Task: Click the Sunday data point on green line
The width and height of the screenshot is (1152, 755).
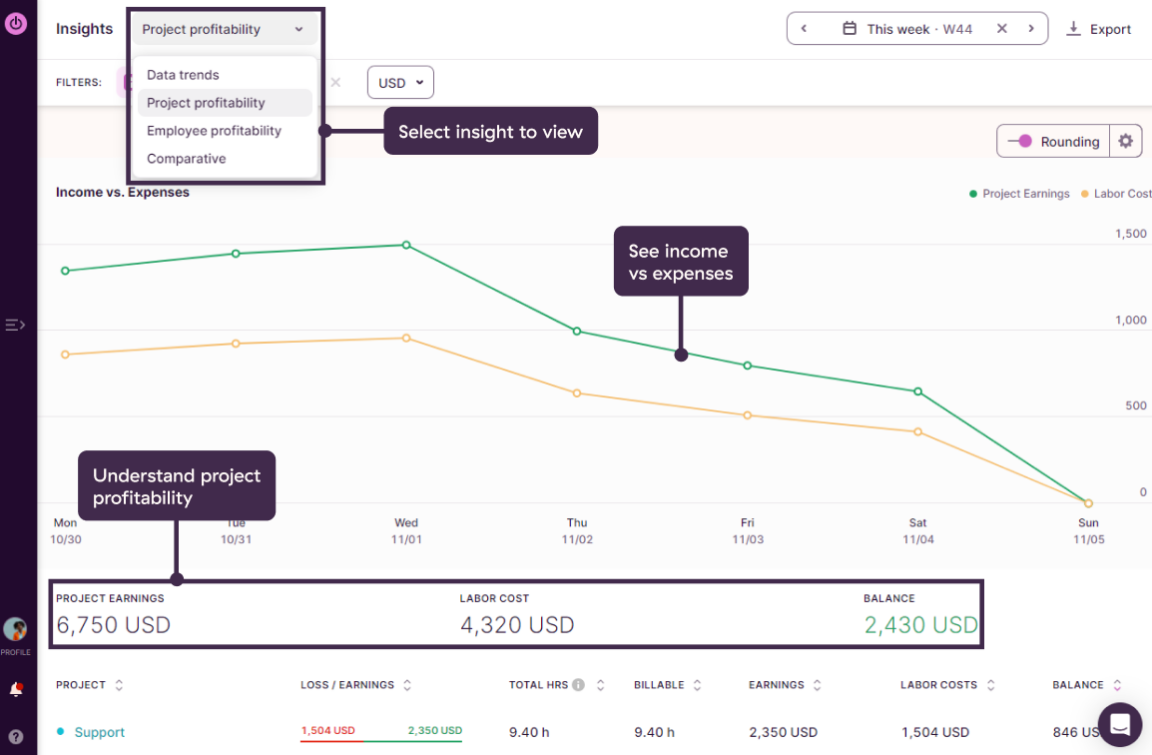Action: [x=1086, y=502]
